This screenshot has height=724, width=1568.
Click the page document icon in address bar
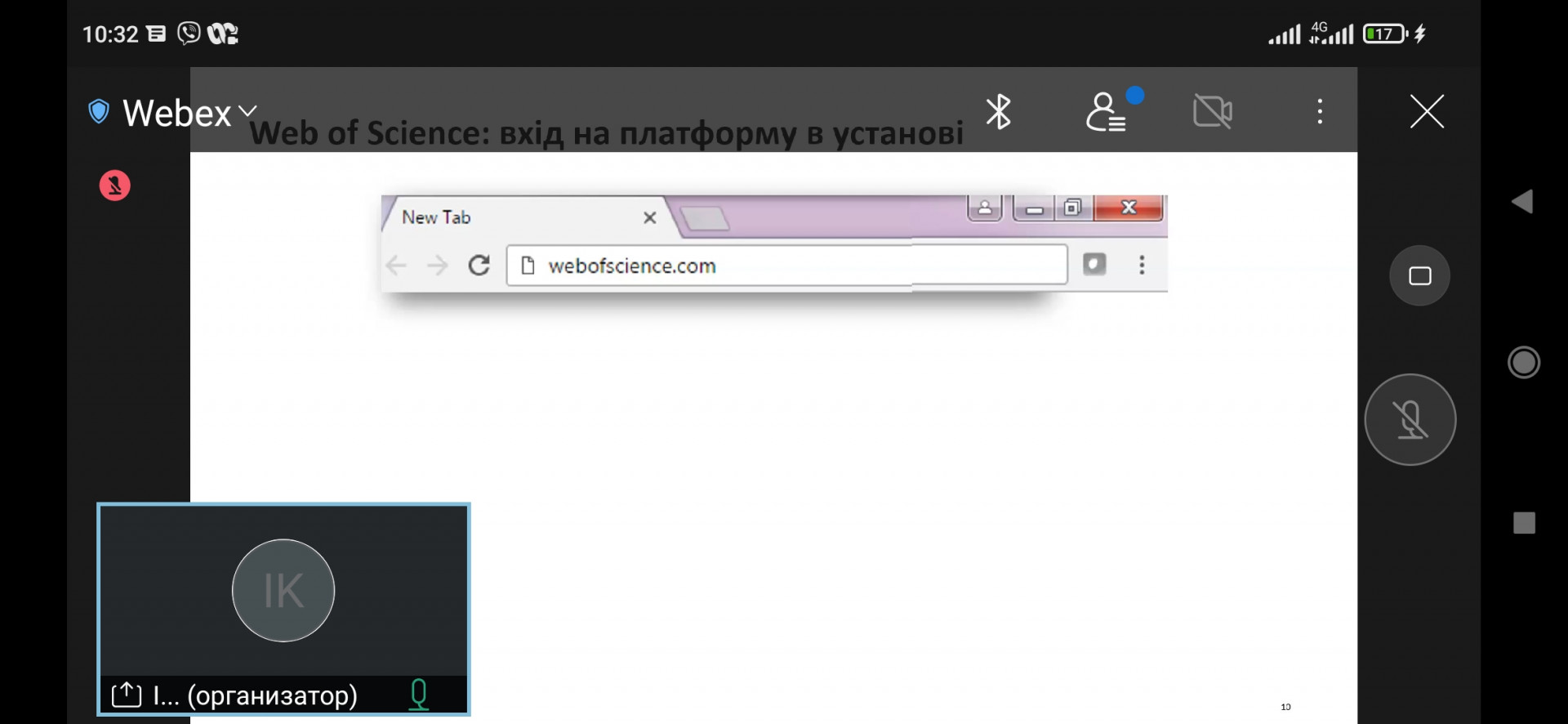tap(528, 266)
